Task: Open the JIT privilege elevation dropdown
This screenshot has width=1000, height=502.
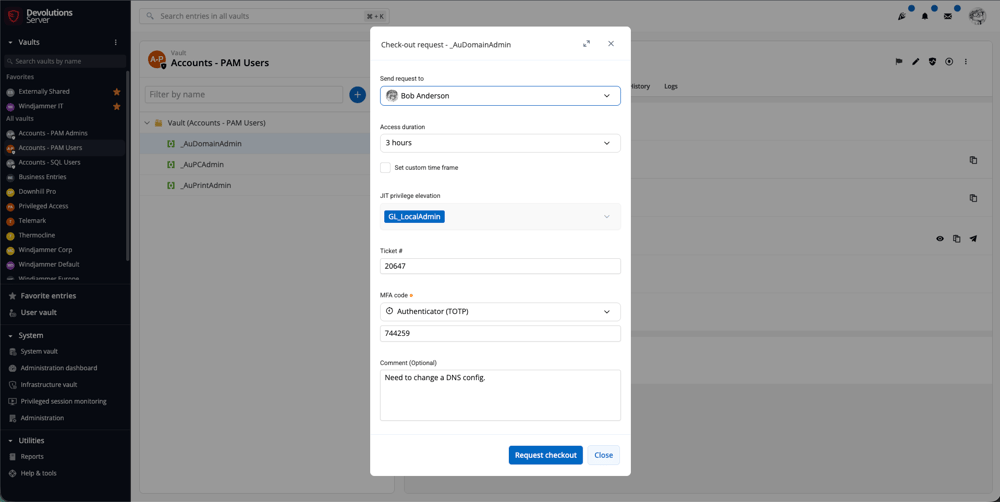Action: click(500, 217)
